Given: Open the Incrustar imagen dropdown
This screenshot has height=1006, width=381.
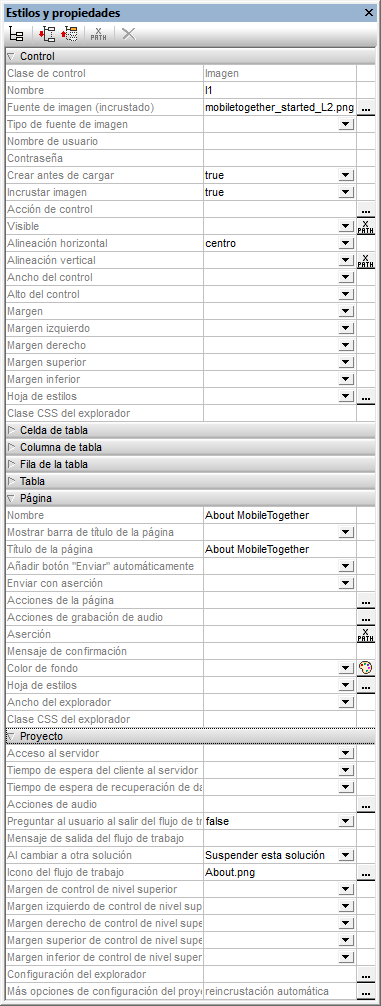Looking at the screenshot, I should click(346, 192).
